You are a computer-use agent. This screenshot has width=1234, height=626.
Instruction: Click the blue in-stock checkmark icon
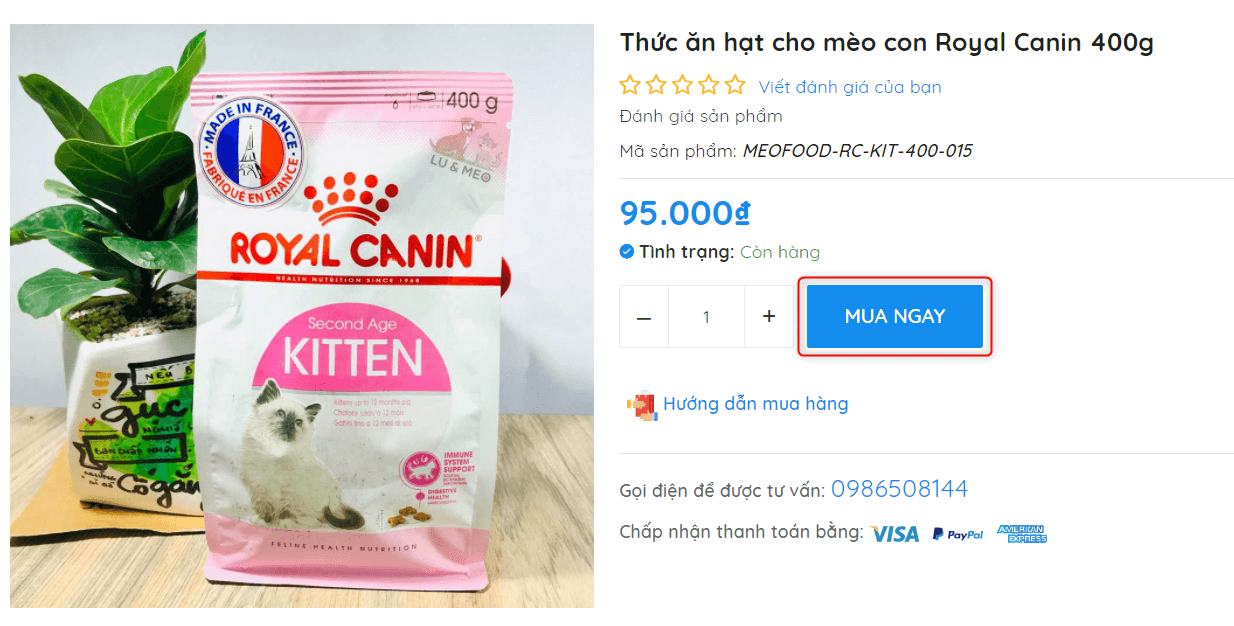(627, 252)
